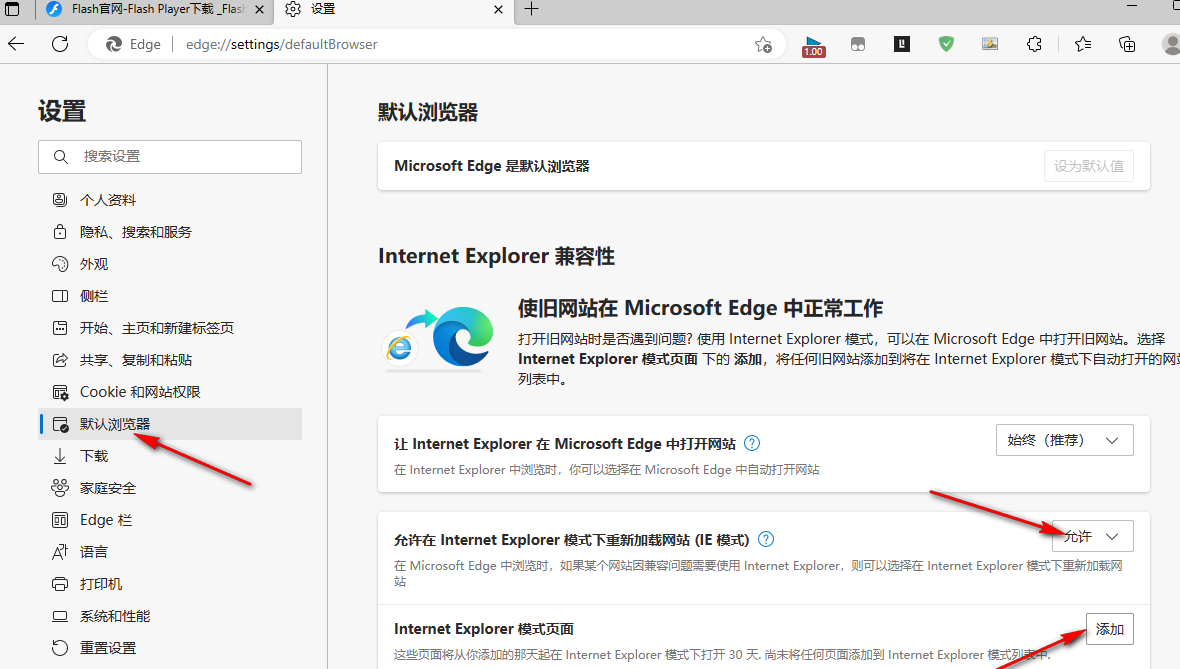The height and width of the screenshot is (669, 1180).
Task: Click the 添加 button for IE mode pages
Action: click(x=1110, y=628)
